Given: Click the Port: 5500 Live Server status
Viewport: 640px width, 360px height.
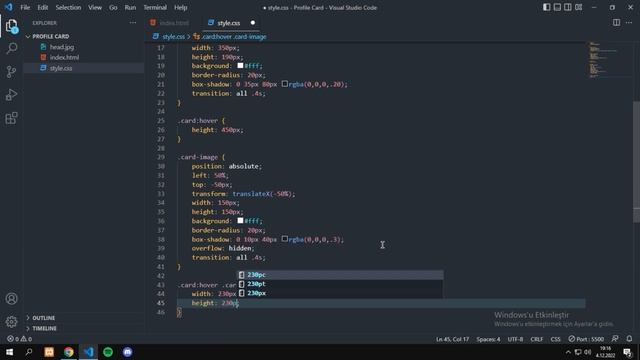Looking at the screenshot, I should pos(586,339).
